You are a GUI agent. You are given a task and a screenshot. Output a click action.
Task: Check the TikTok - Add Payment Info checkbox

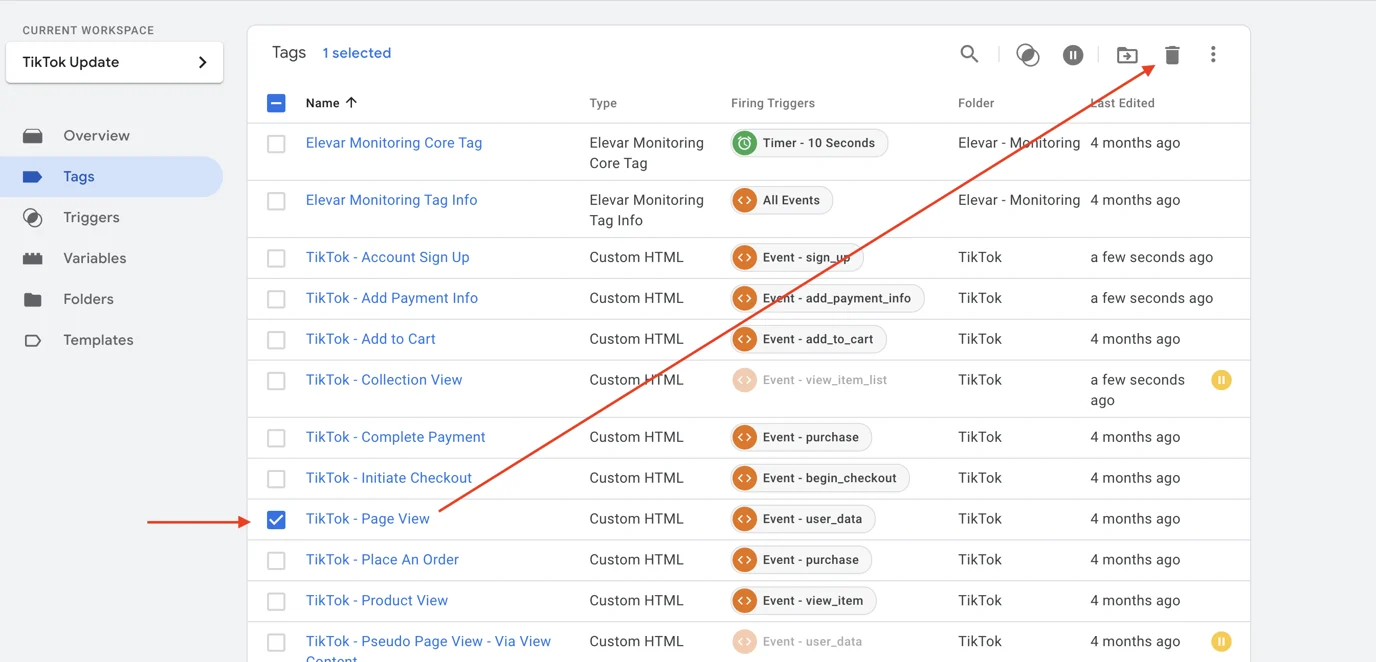click(x=276, y=299)
